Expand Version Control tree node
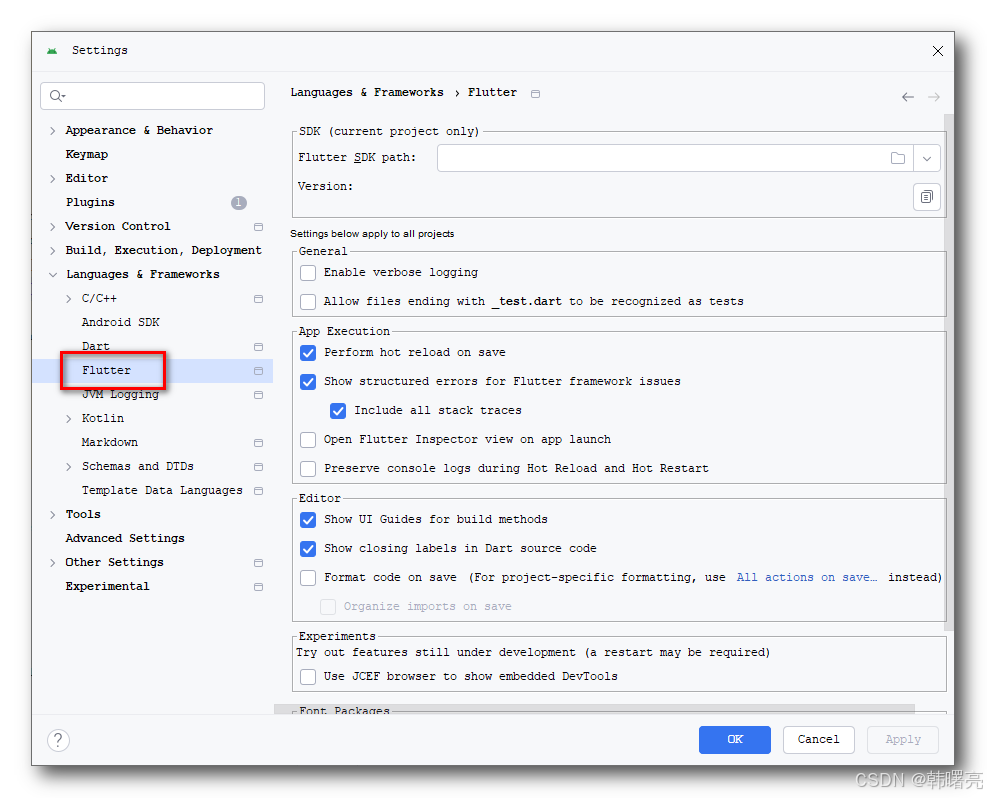Viewport: 987px width, 798px height. tap(52, 227)
